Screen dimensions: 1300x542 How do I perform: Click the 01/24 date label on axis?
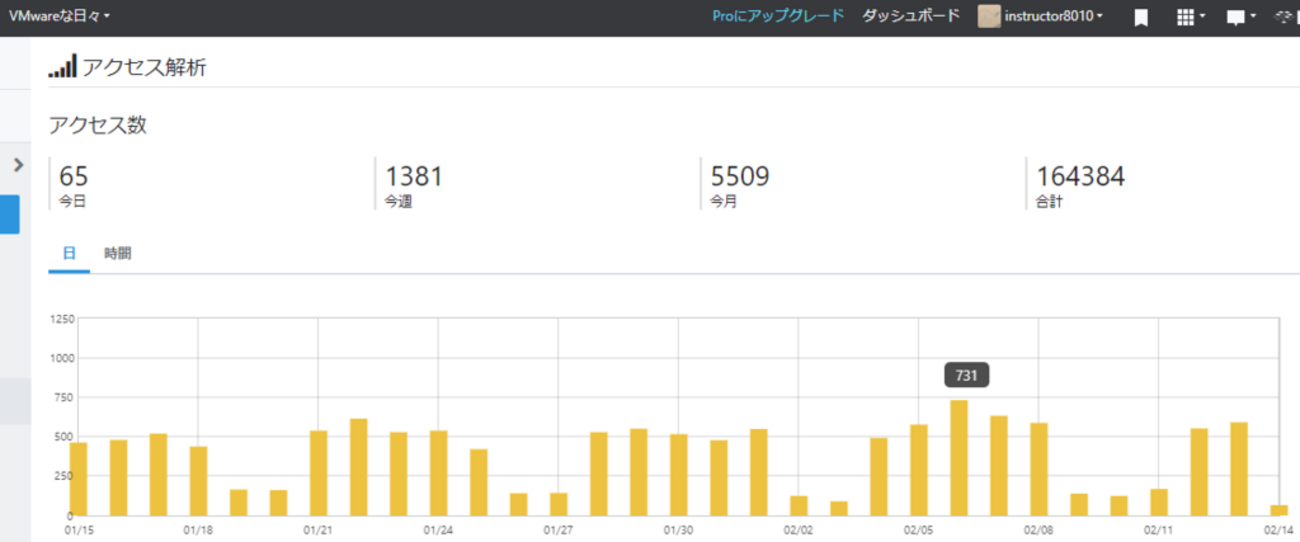[438, 530]
